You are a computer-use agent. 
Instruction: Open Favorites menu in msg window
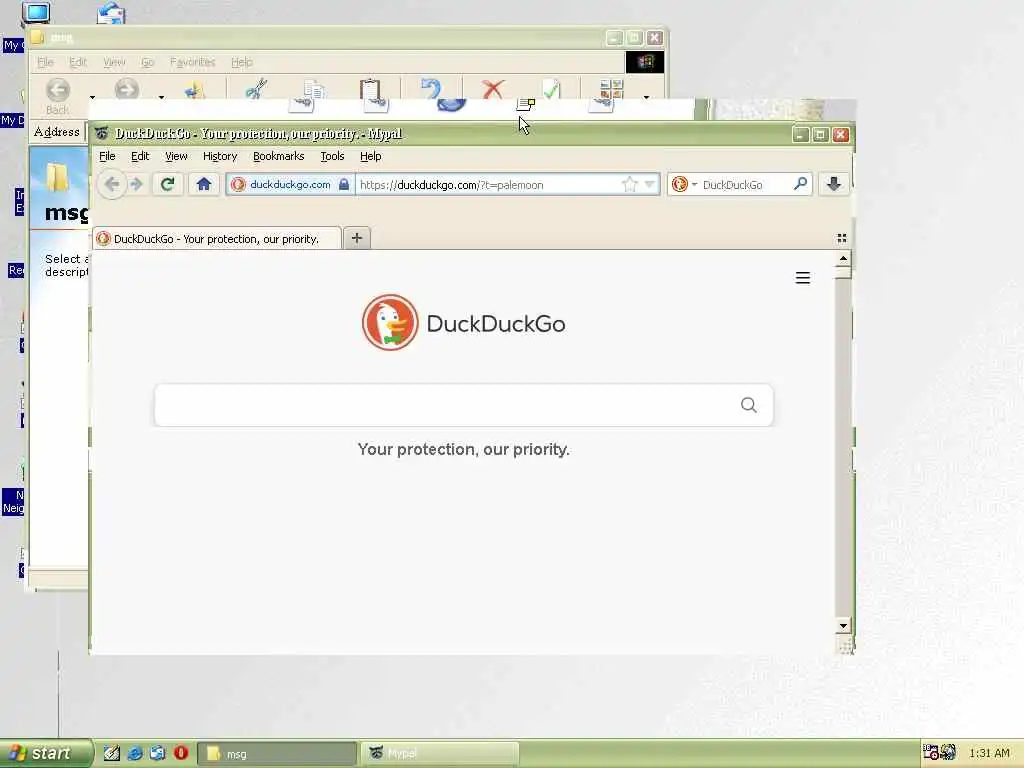coord(192,62)
